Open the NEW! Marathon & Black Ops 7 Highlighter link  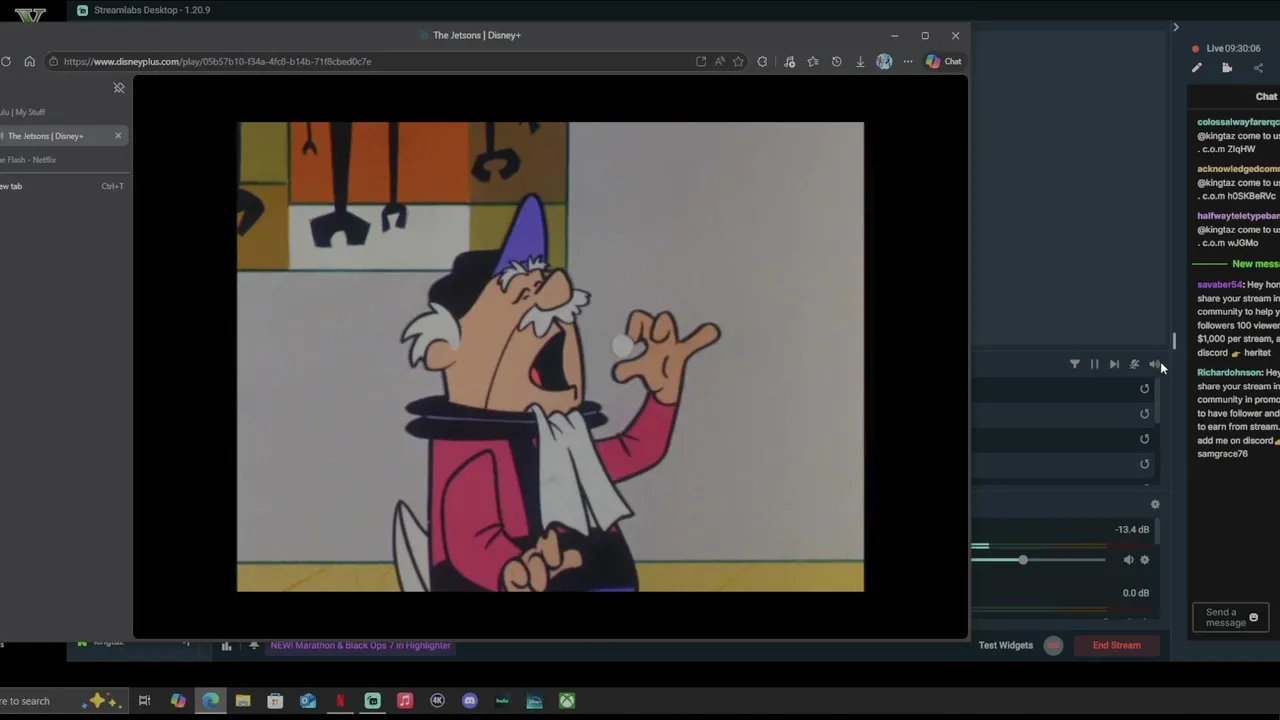pos(360,646)
